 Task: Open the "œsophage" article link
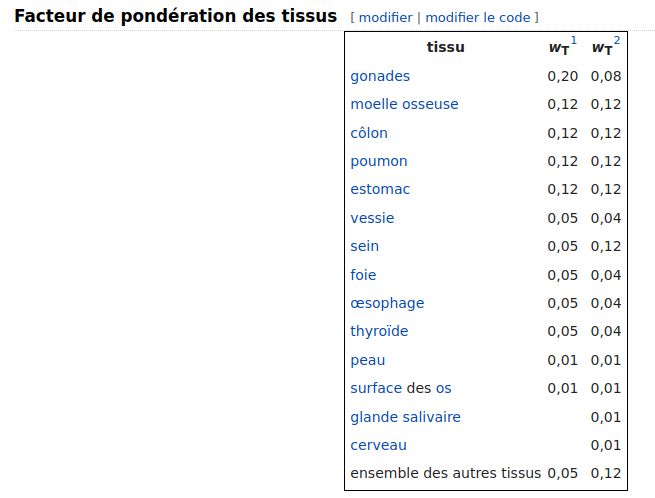tap(387, 303)
